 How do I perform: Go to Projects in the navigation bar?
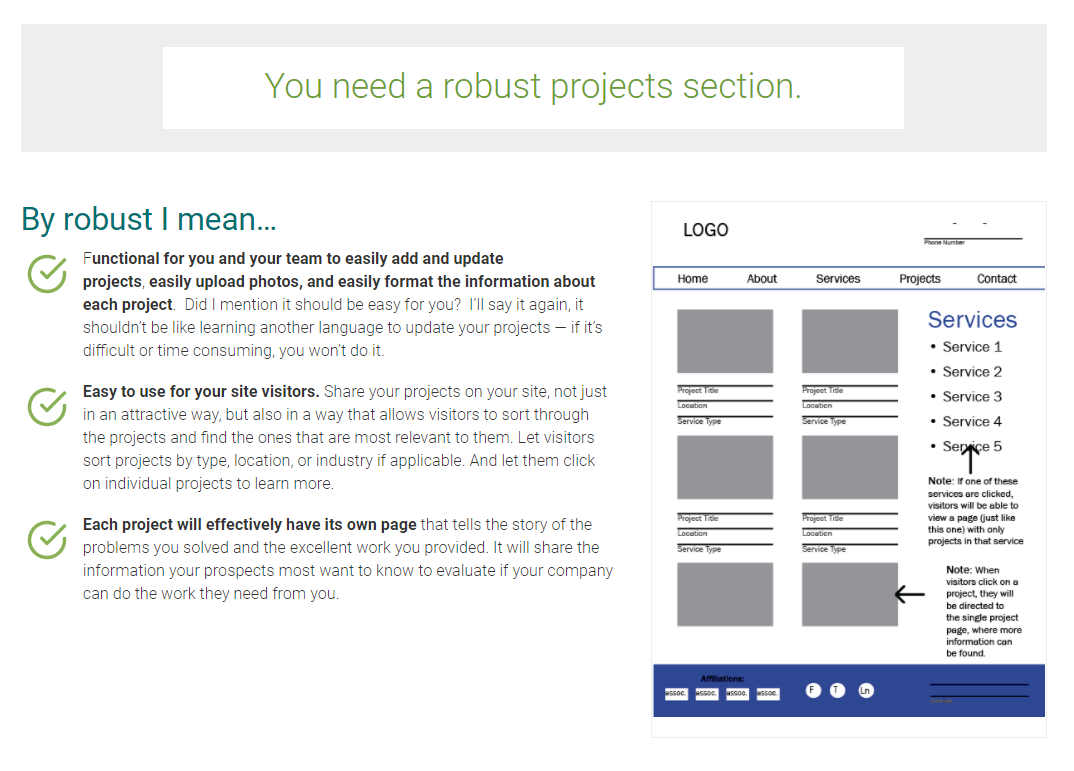pos(920,279)
